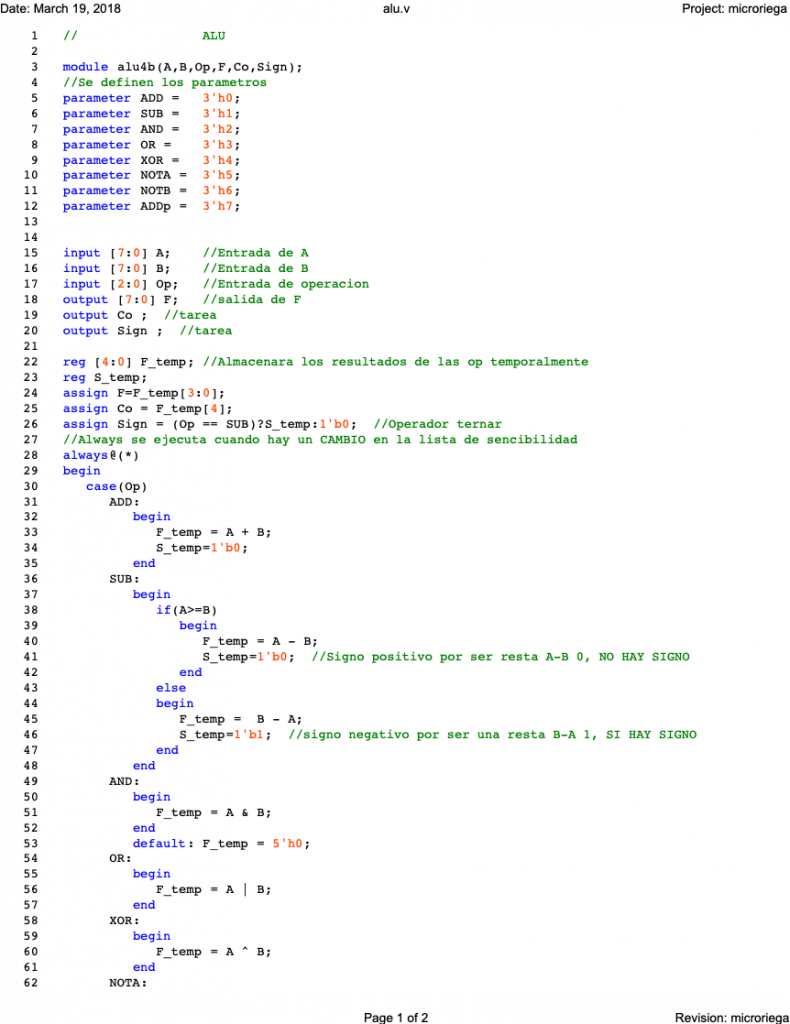Select the 'module alu4b(A,B,Op,F,Co,Sign);' line
Screen dimensions: 790x1024
[182, 67]
